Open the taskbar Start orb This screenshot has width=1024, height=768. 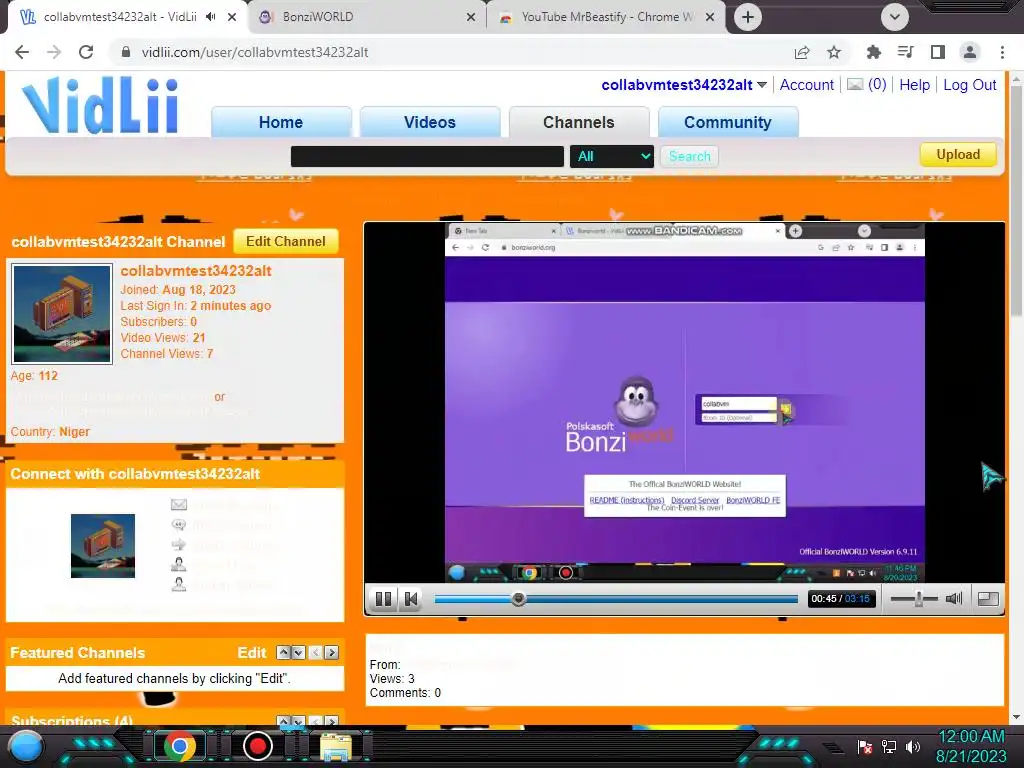pos(26,746)
